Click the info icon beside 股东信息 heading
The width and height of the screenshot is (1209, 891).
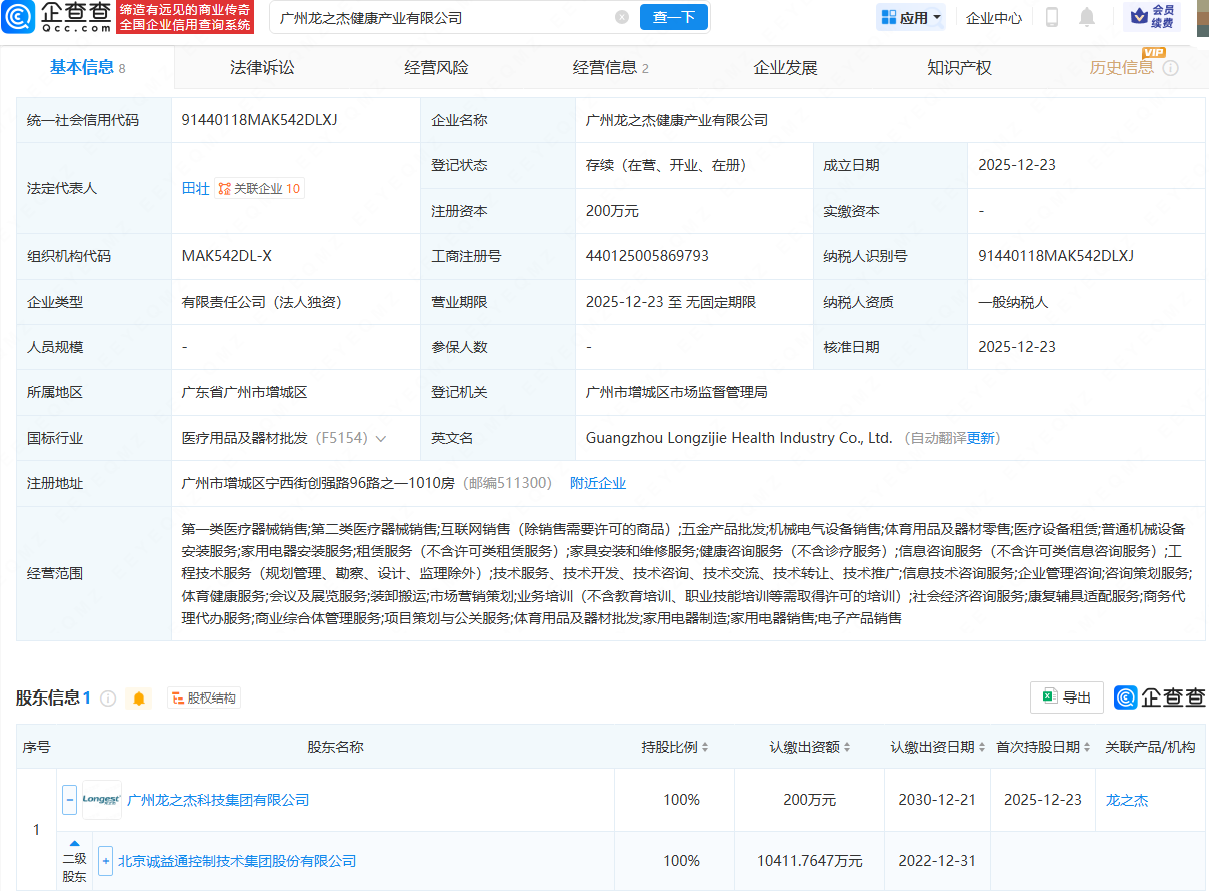tap(110, 698)
